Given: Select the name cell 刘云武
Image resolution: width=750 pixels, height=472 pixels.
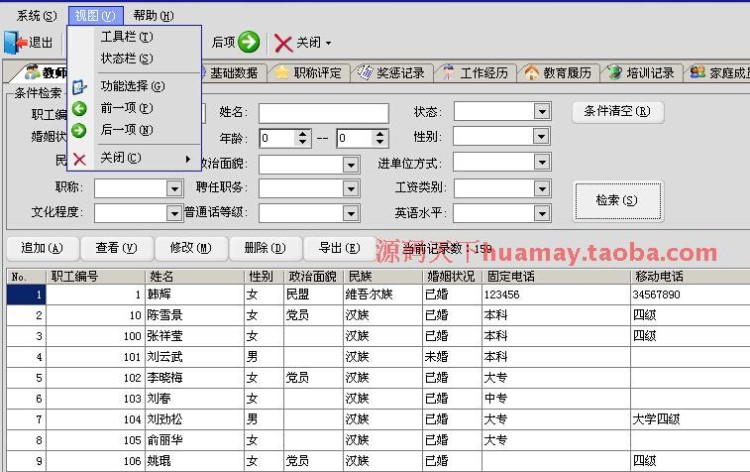Looking at the screenshot, I should point(195,357).
